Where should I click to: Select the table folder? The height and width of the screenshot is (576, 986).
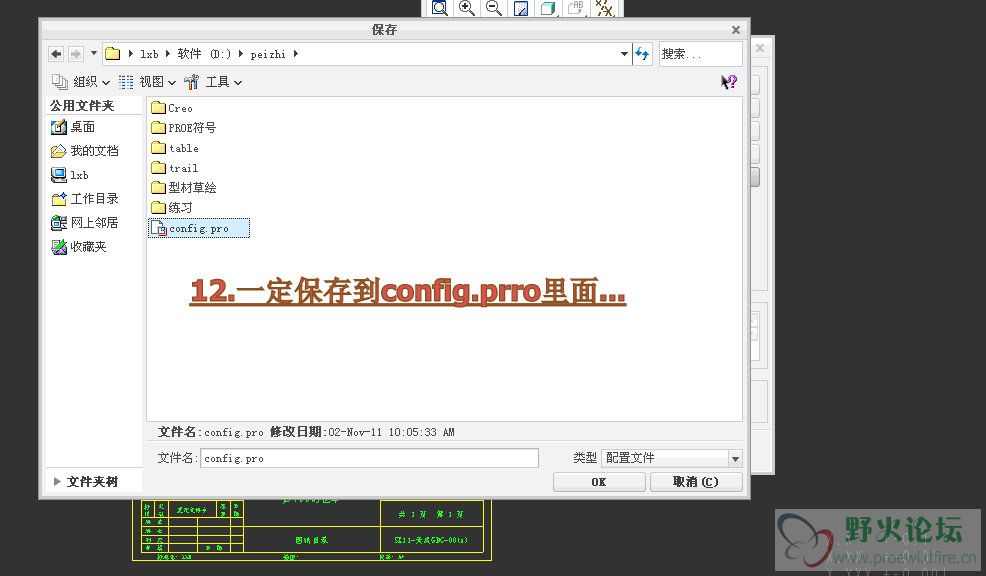175,148
